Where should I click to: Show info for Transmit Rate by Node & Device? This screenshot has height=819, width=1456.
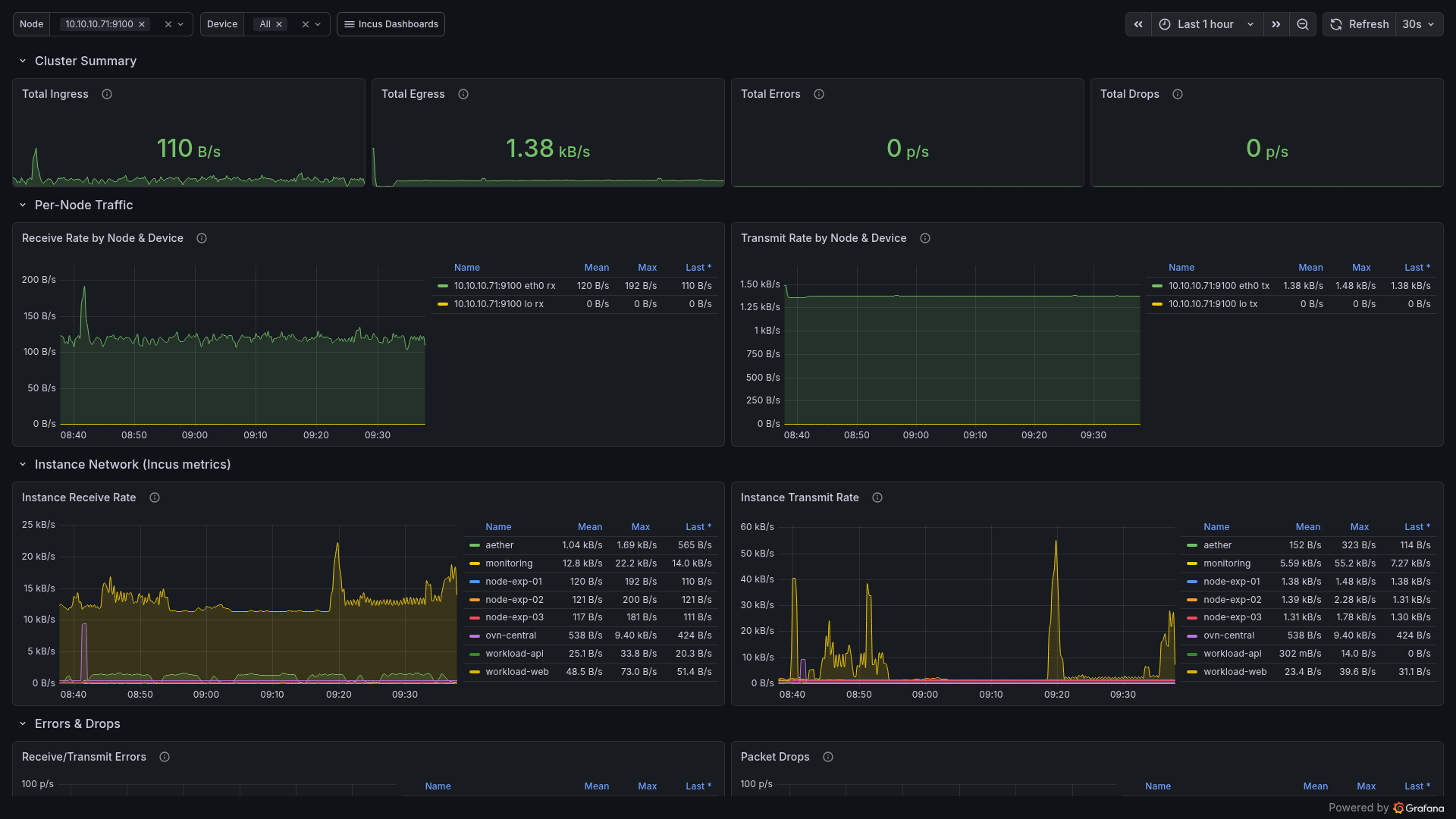pos(925,238)
